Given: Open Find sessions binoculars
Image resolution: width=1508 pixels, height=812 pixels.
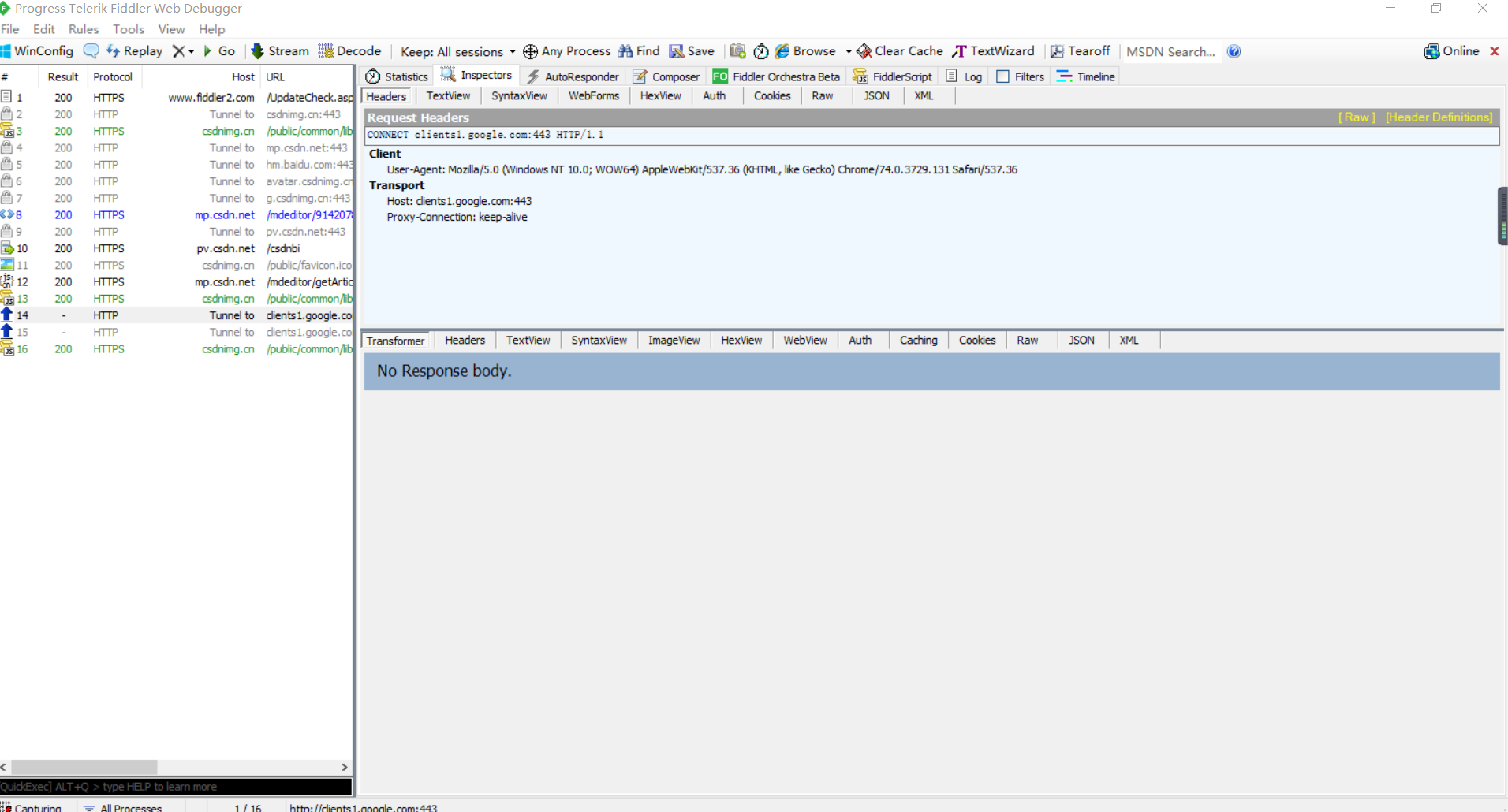Looking at the screenshot, I should coord(639,51).
